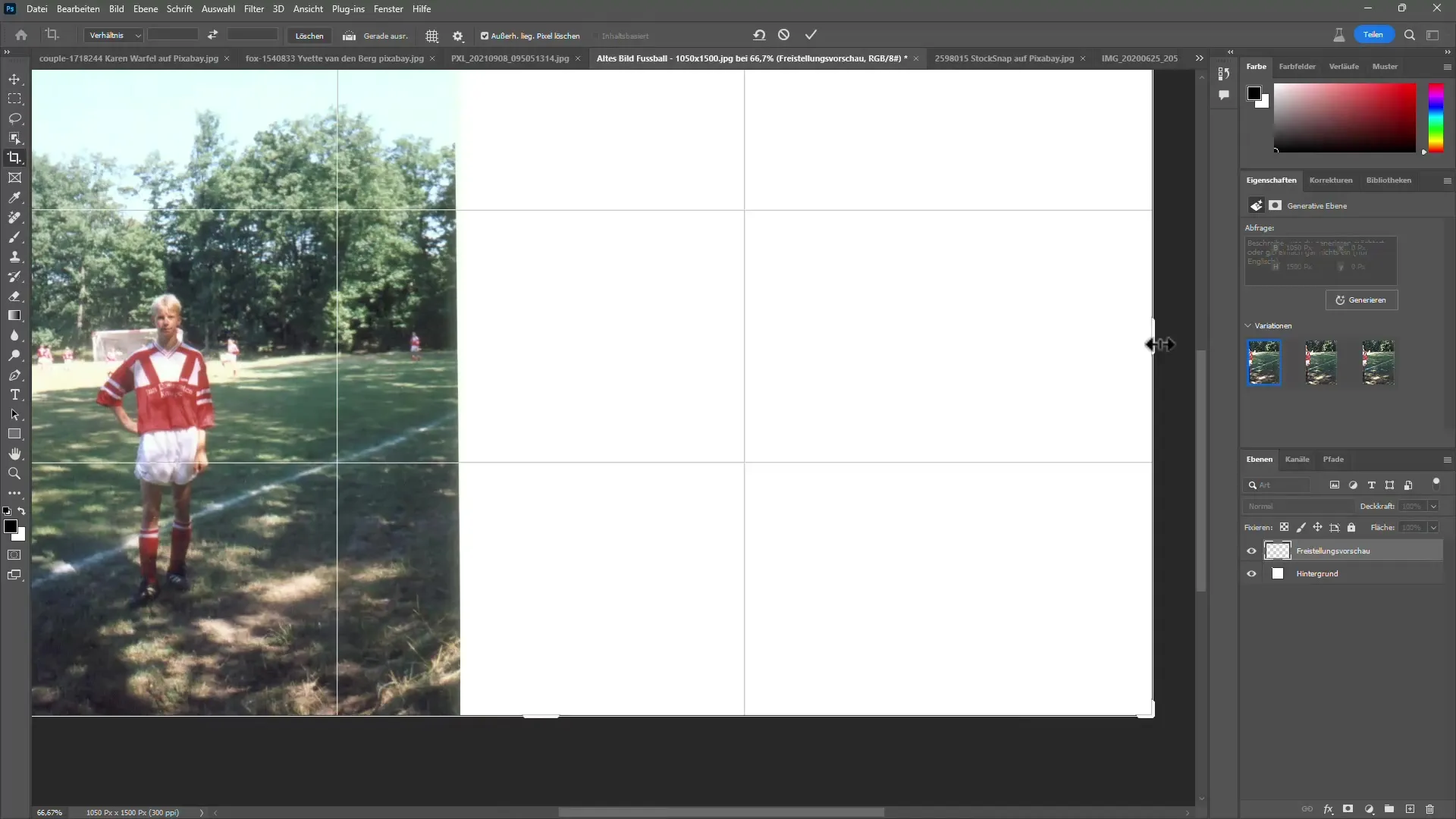
Task: Swap crop width and height
Action: tap(213, 35)
